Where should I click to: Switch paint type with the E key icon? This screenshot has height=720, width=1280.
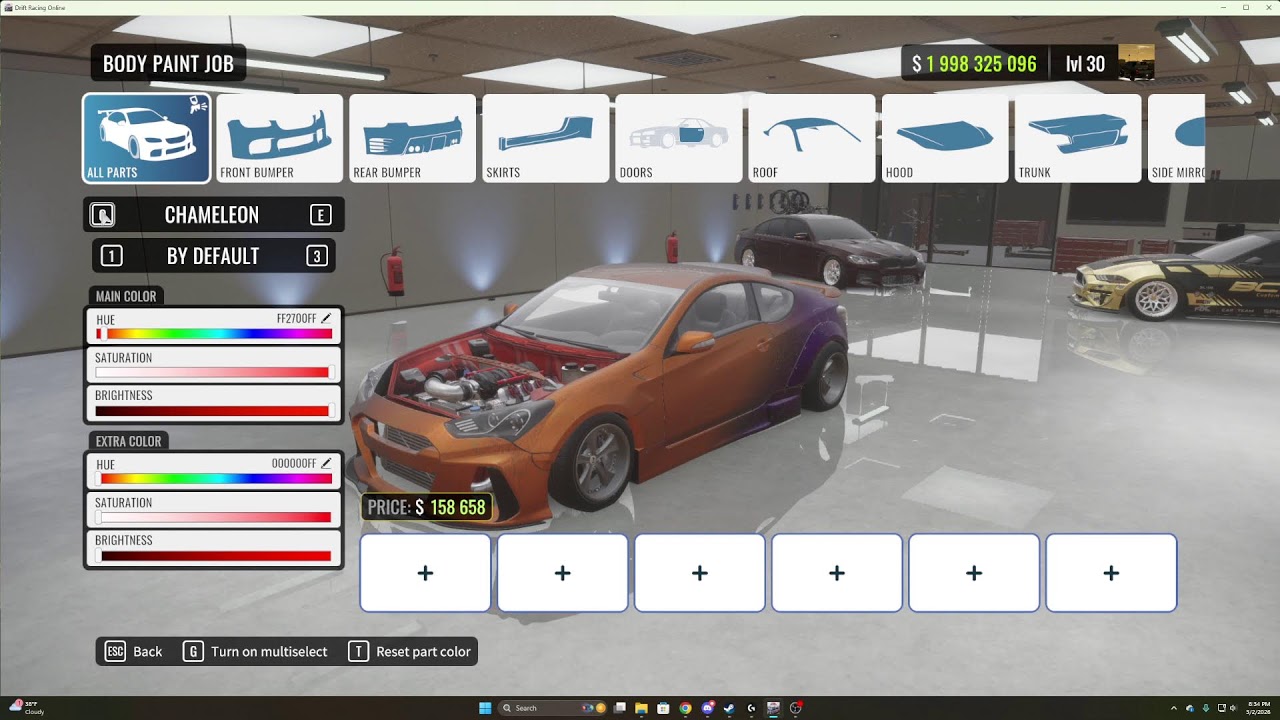(320, 215)
